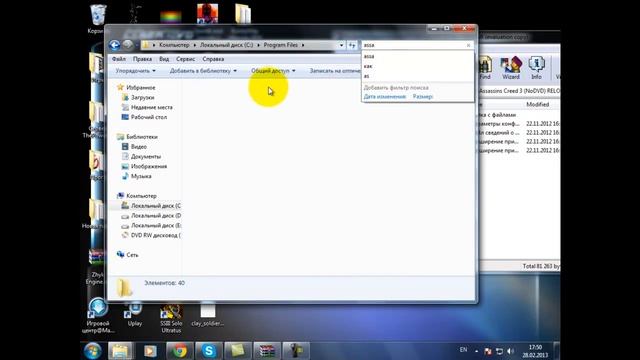The height and width of the screenshot is (360, 640).
Task: Go back with the Explorer back arrow
Action: [x=114, y=45]
